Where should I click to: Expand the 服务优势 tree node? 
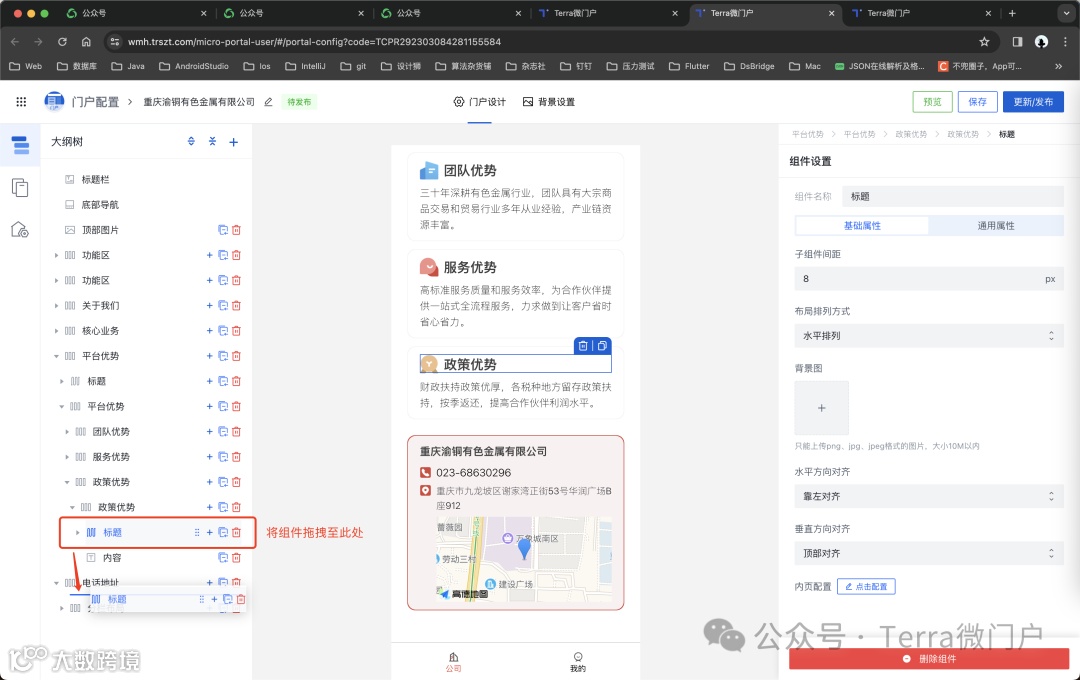click(67, 457)
